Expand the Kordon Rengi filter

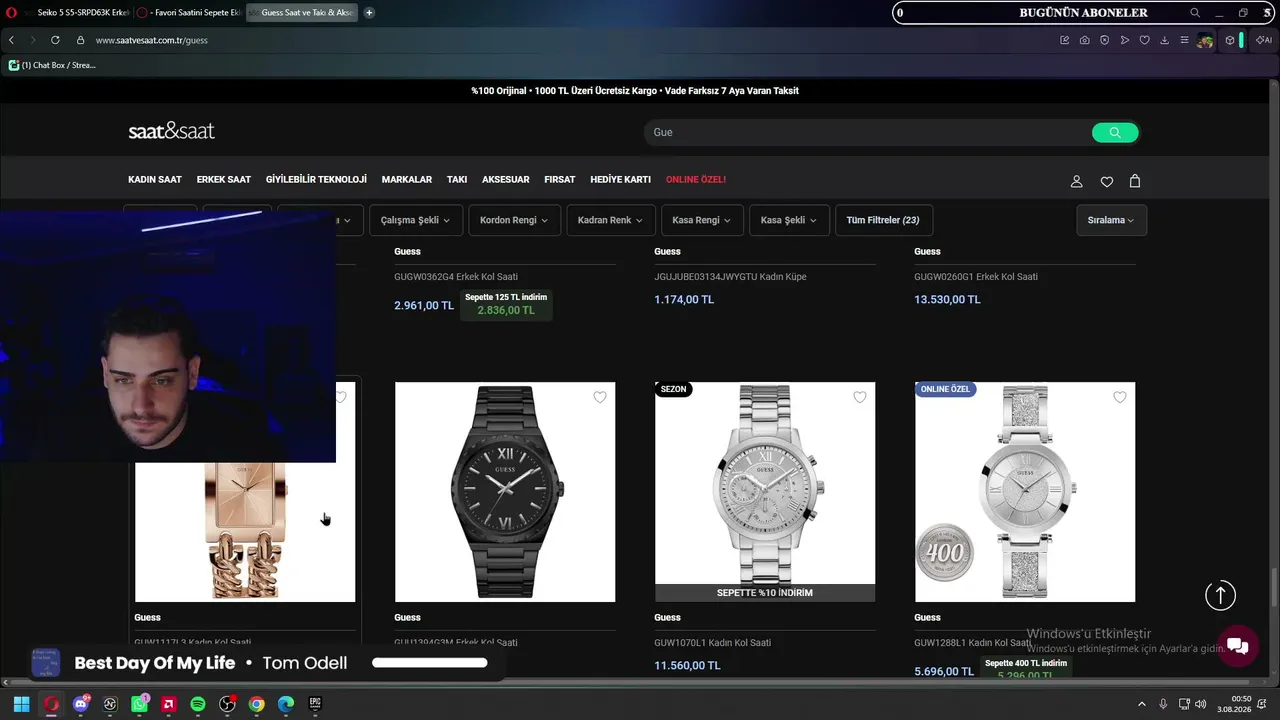click(x=515, y=220)
